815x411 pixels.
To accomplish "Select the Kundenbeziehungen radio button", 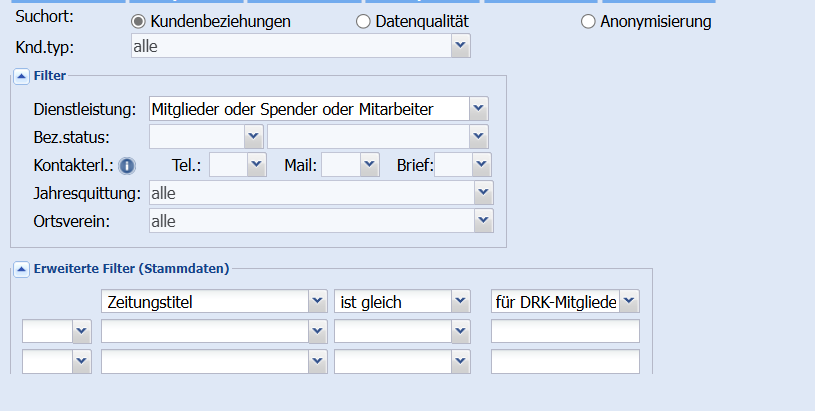I will pyautogui.click(x=139, y=21).
